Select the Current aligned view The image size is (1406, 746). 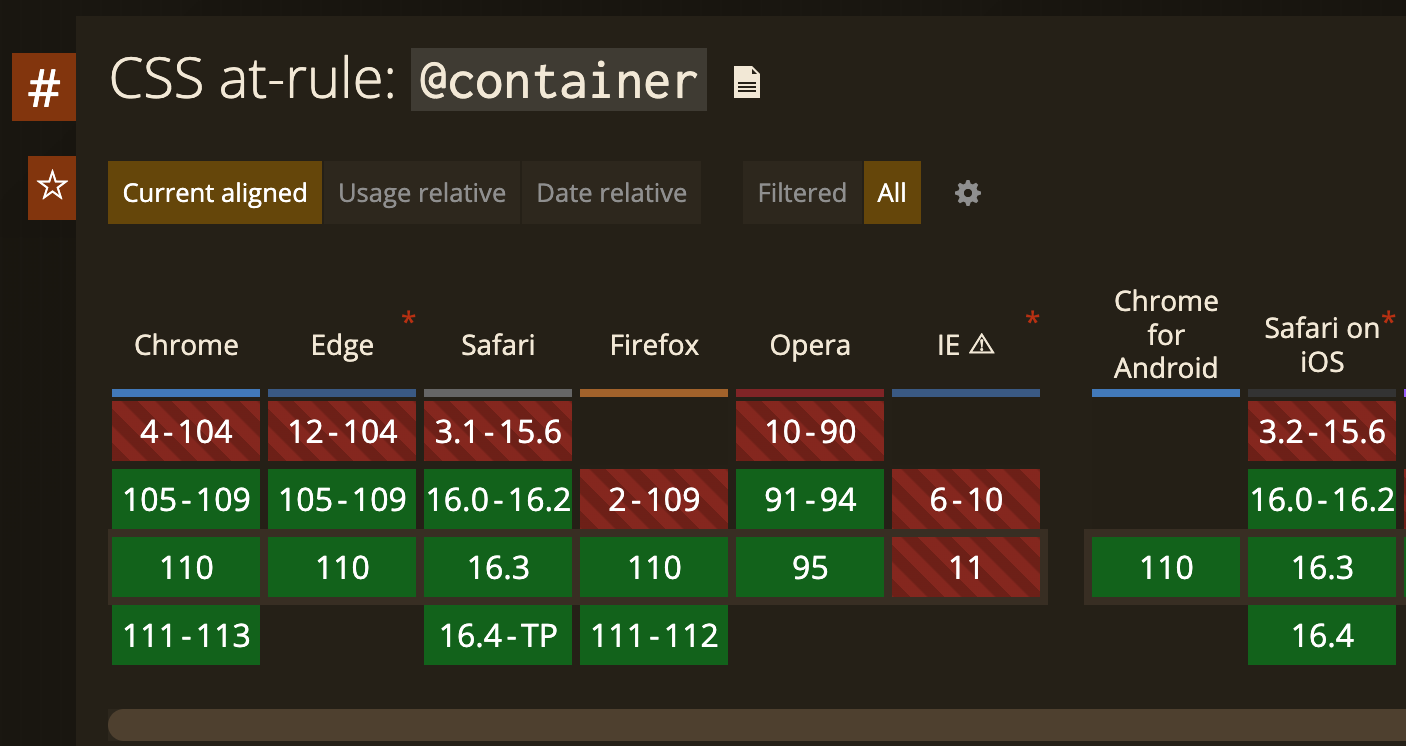215,193
